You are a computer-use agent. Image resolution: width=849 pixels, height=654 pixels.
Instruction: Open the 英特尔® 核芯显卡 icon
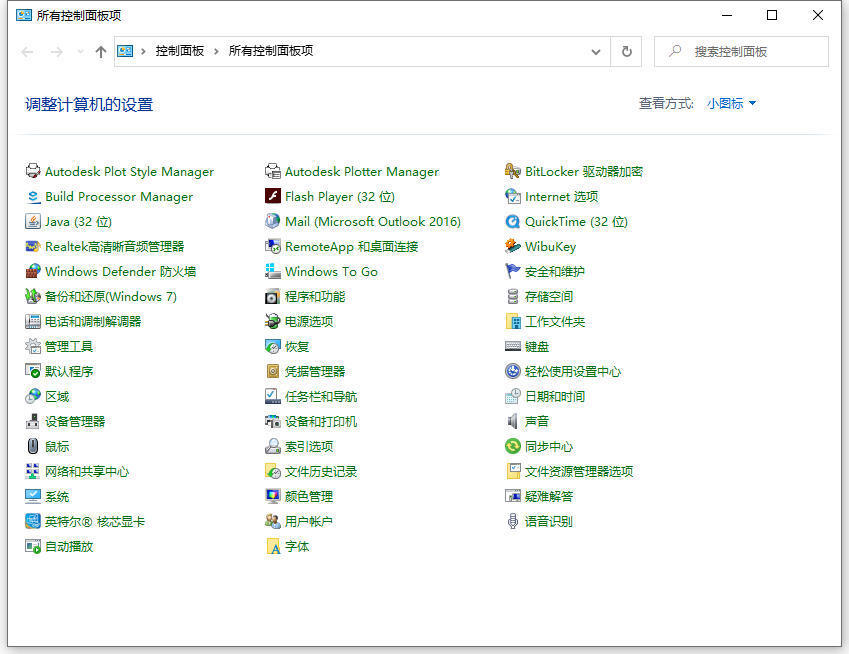pos(33,521)
